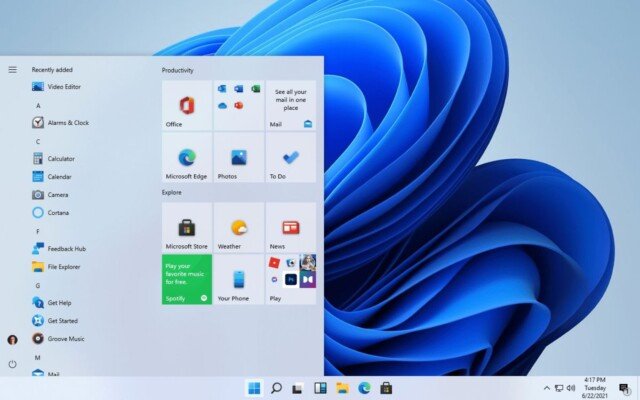Select Calculator in the app list
The image size is (640, 400).
click(61, 159)
